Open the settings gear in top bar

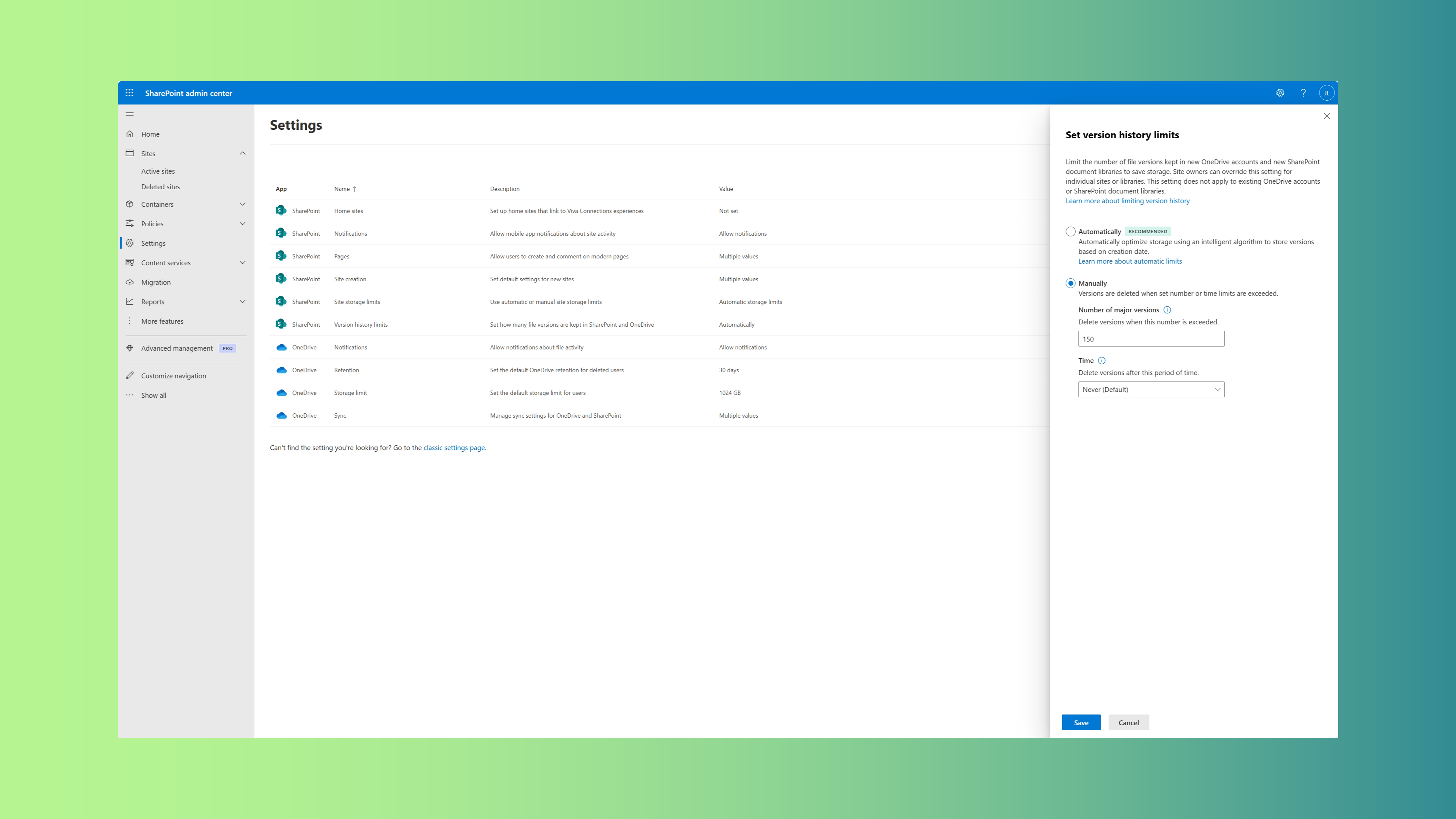point(1280,93)
